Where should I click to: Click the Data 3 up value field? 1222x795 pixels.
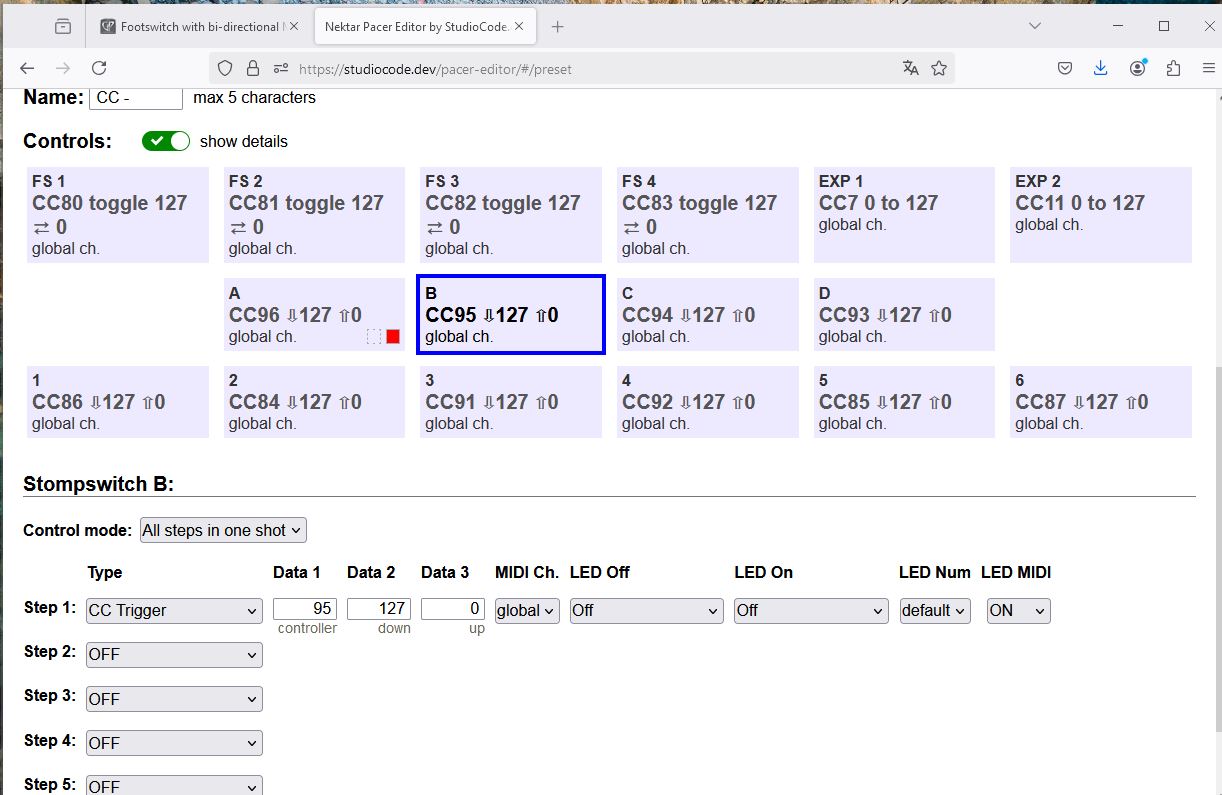[453, 609]
